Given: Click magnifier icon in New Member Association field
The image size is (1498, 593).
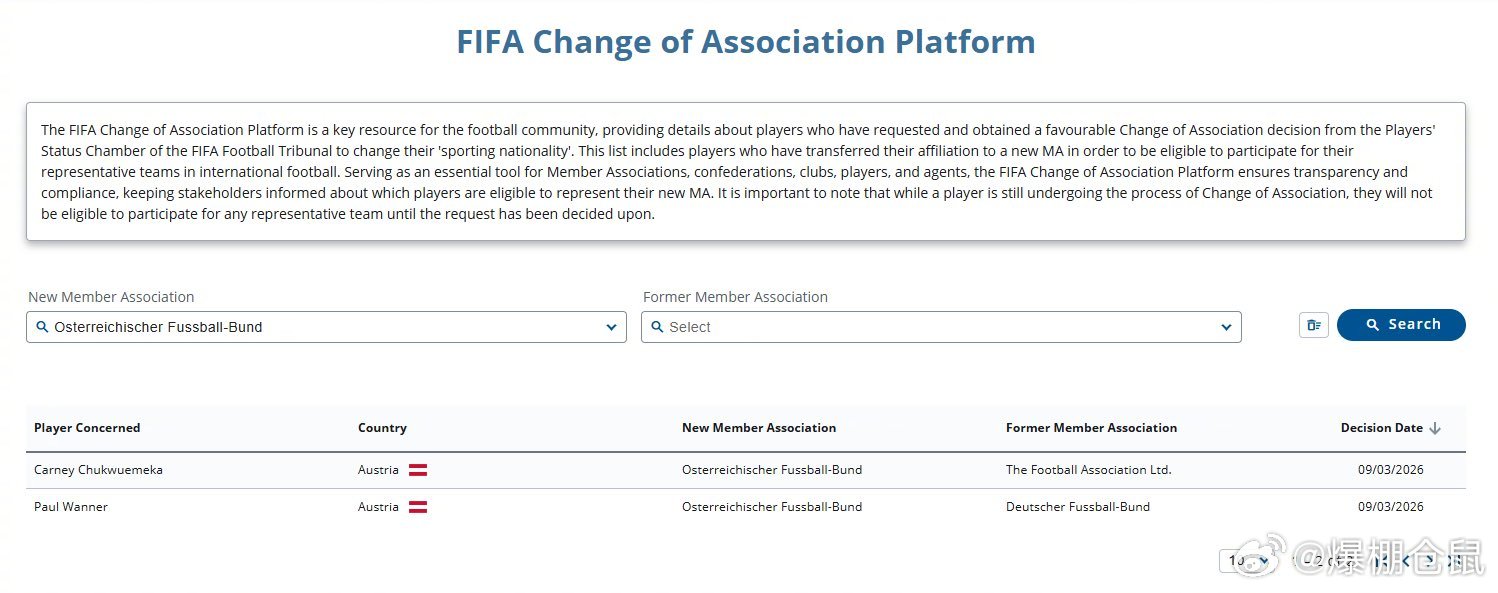Looking at the screenshot, I should 41,327.
